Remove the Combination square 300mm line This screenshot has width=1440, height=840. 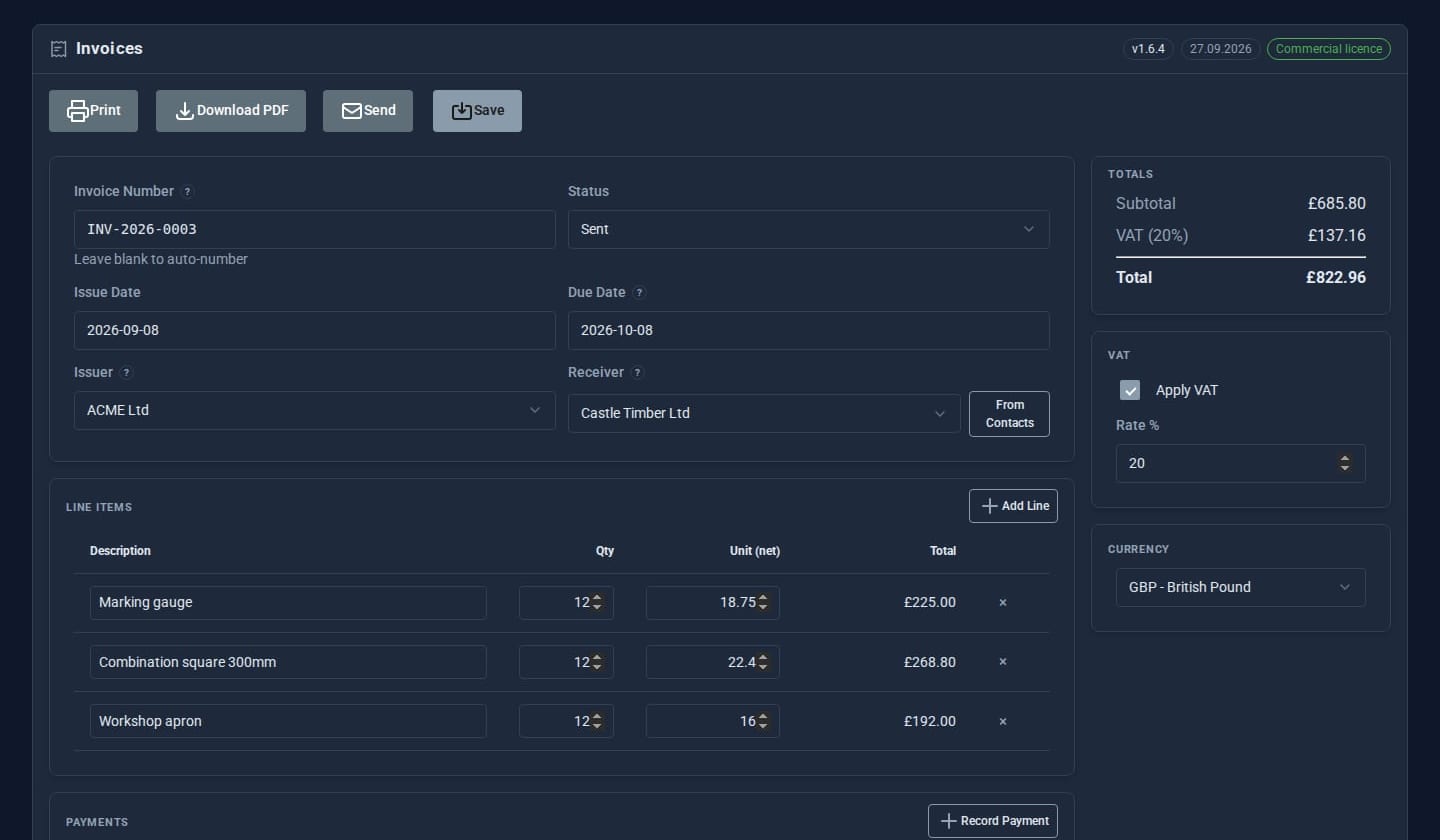pos(1003,662)
